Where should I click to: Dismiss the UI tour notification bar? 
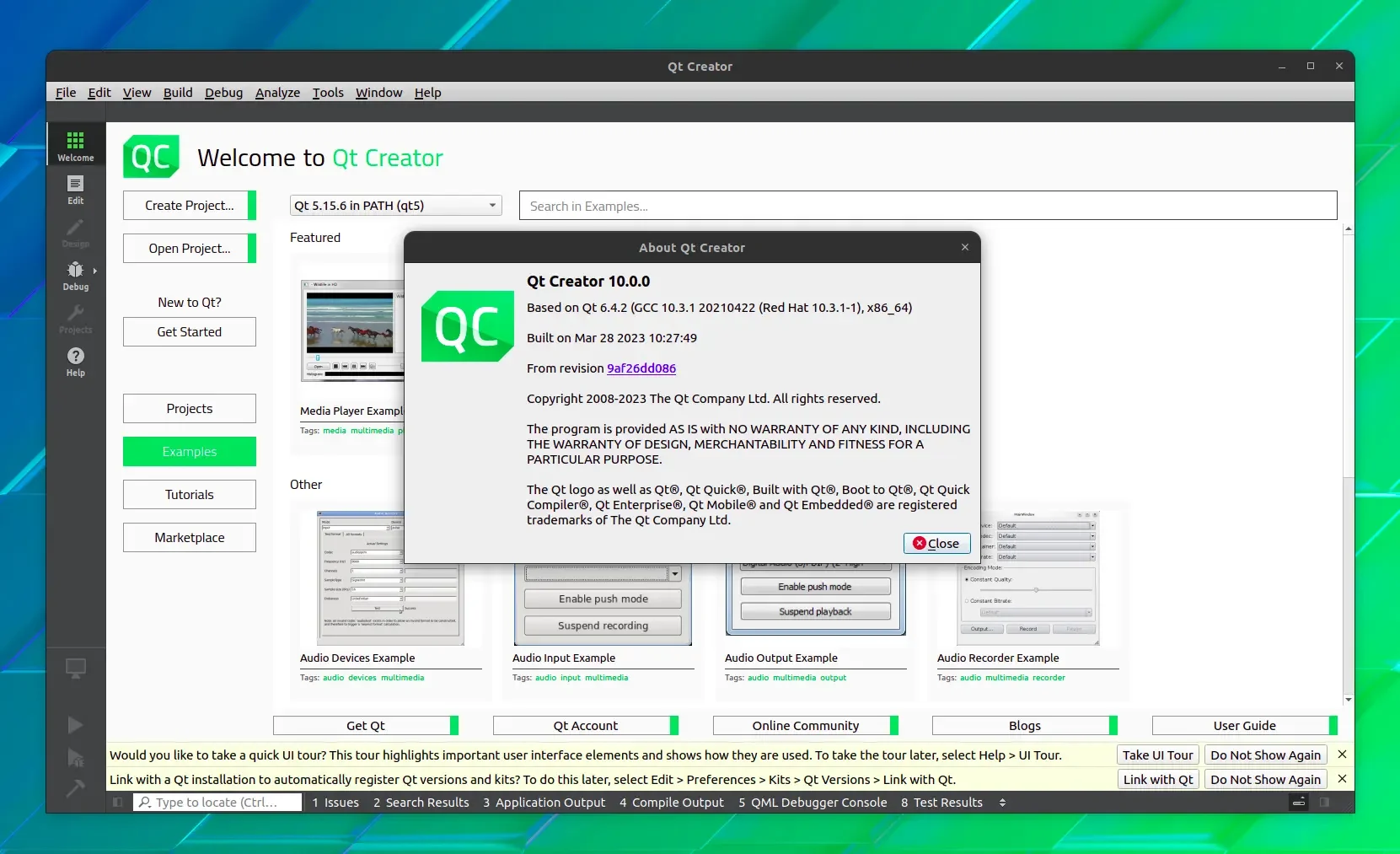[1342, 755]
